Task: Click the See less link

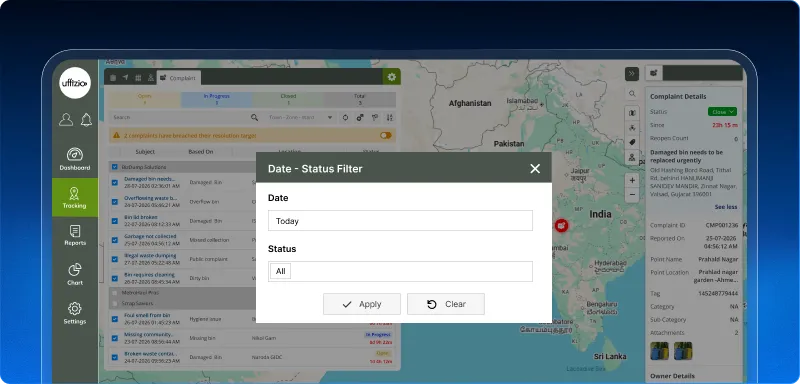Action: click(x=726, y=207)
